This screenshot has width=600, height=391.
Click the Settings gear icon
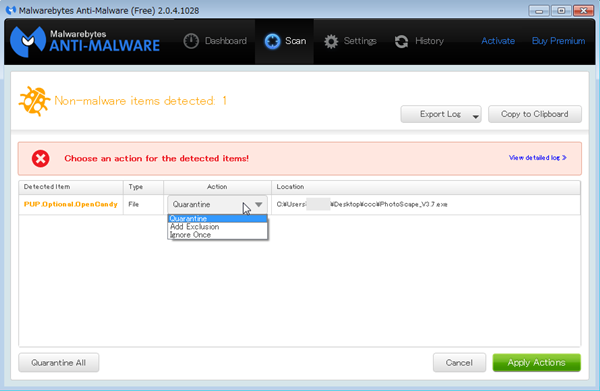point(331,41)
